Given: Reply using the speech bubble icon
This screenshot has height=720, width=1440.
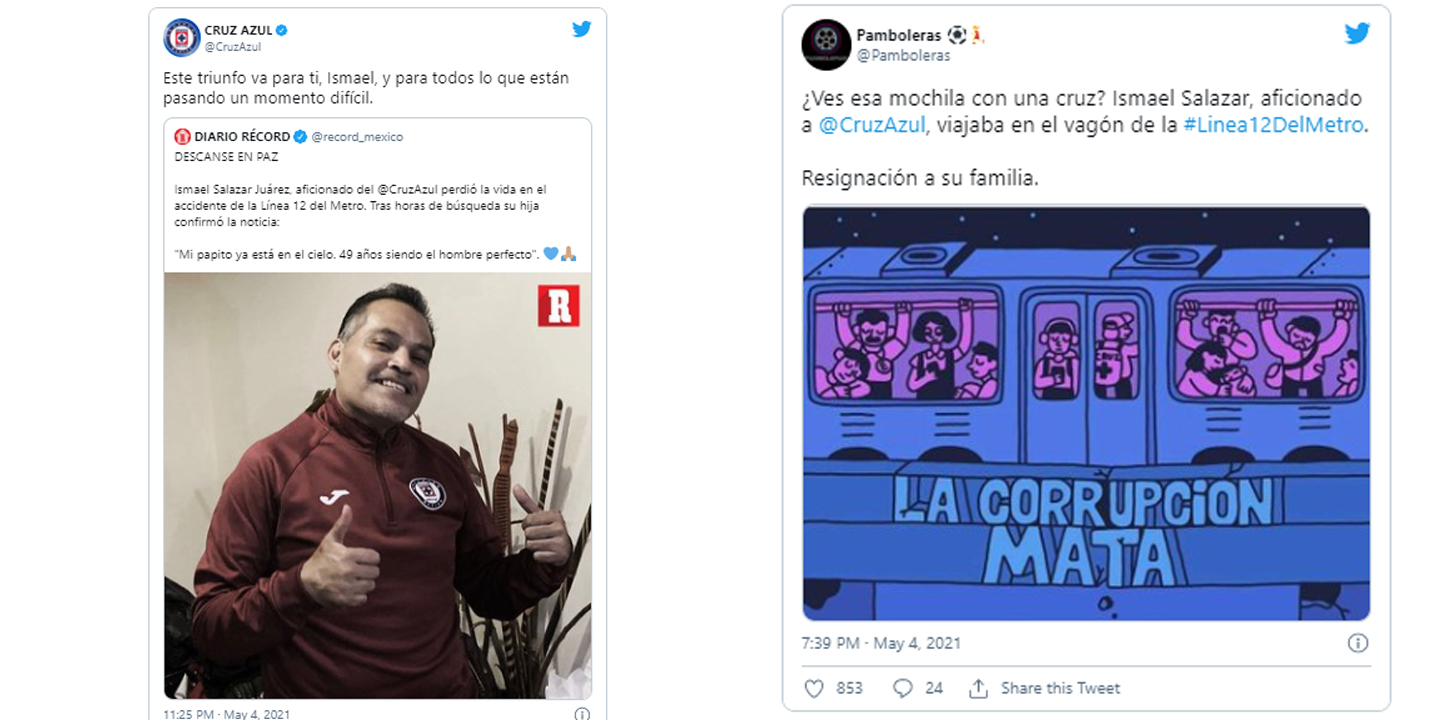Looking at the screenshot, I should 902,688.
